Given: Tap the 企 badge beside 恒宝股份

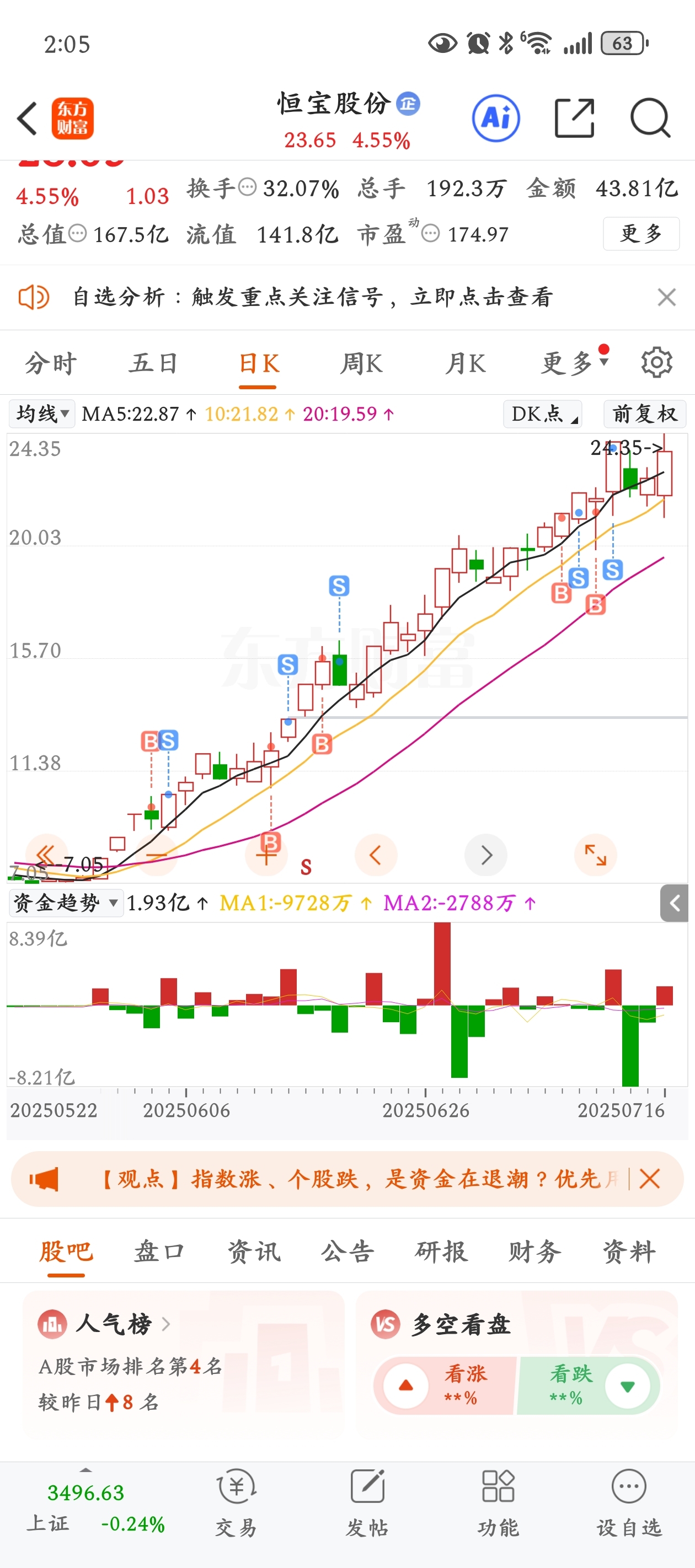Looking at the screenshot, I should 408,104.
